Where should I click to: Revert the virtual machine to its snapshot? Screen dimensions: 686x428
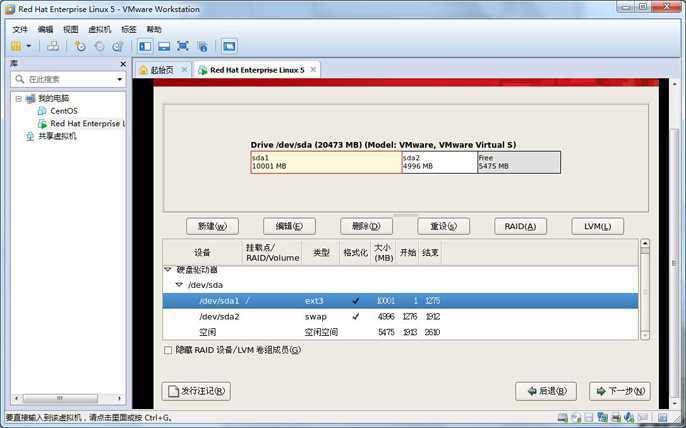99,46
